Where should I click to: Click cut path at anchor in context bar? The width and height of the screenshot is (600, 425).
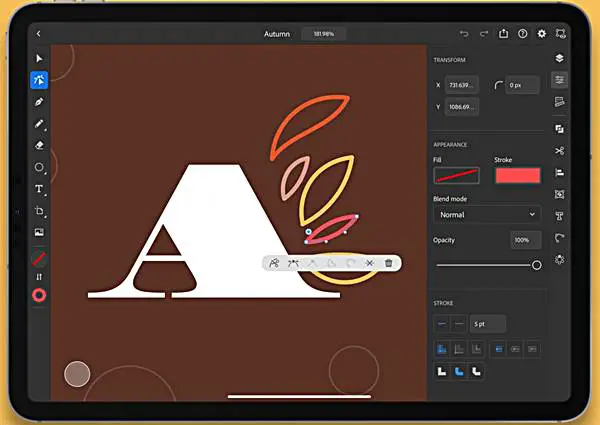(x=274, y=263)
